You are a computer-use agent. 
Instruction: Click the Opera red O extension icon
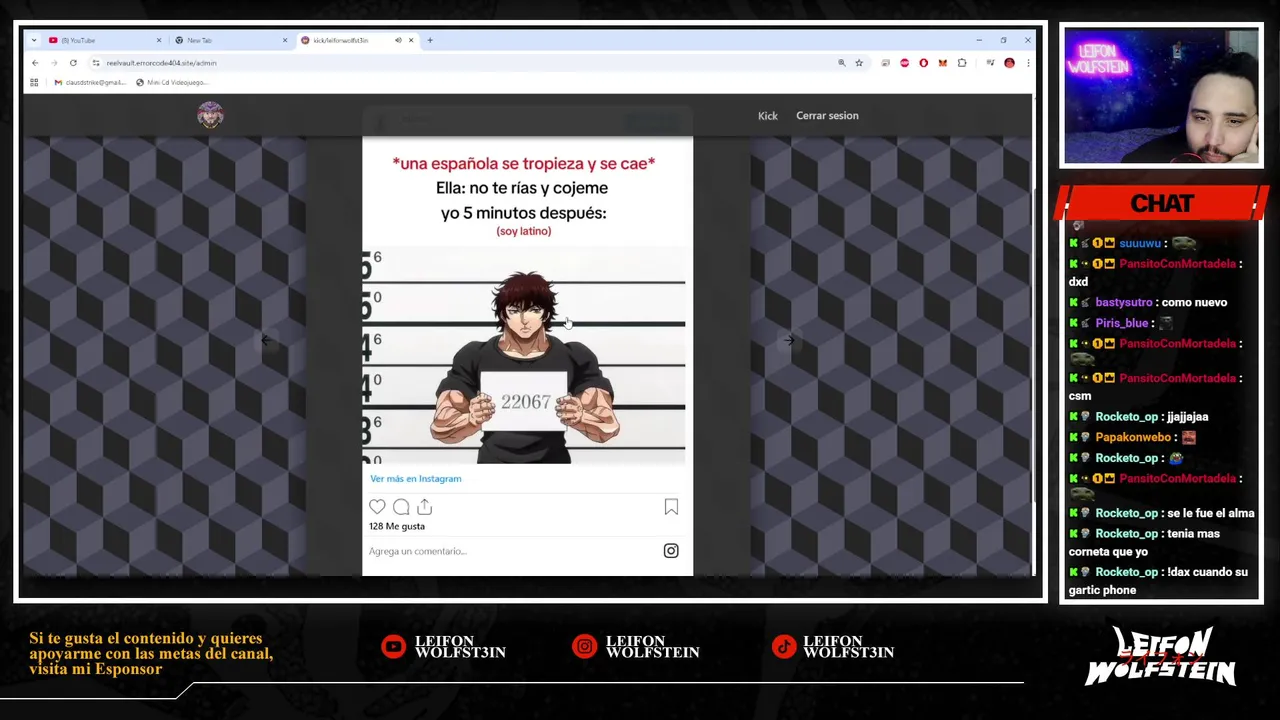923,63
